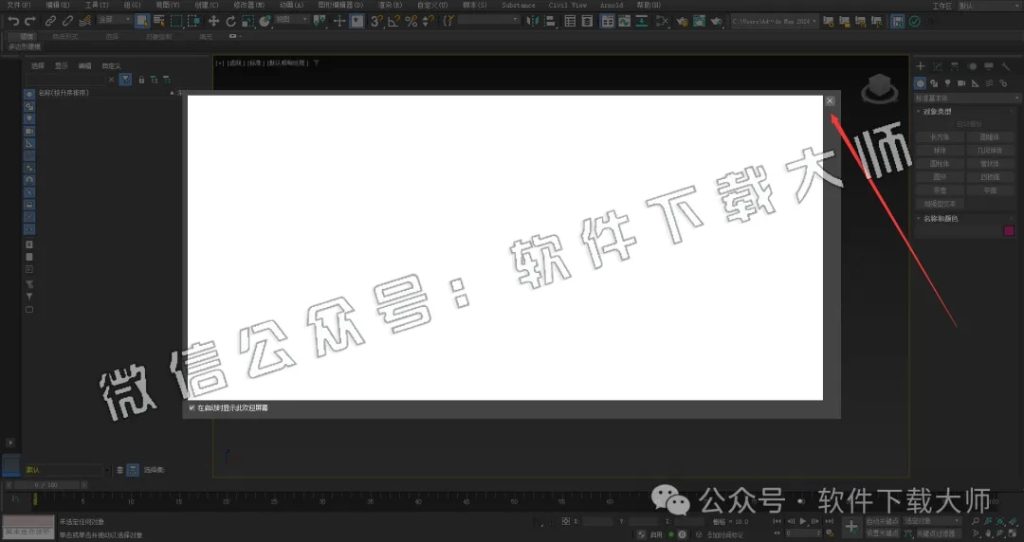Click the Redo arrow icon
The width and height of the screenshot is (1024, 542).
point(29,22)
